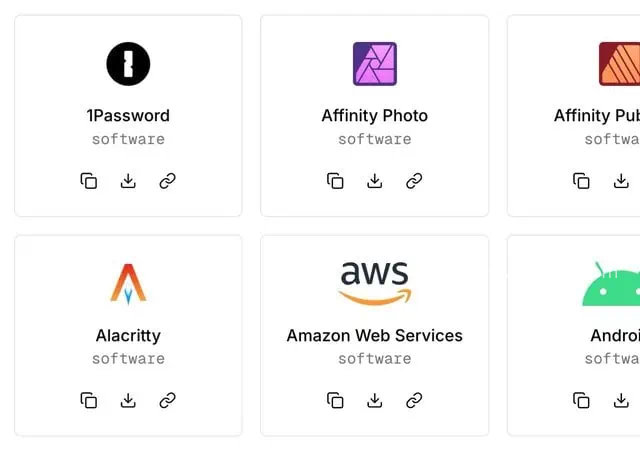Screen dimensions: 640x449
Task: Copy the Affinity Publisher icon
Action: point(581,181)
